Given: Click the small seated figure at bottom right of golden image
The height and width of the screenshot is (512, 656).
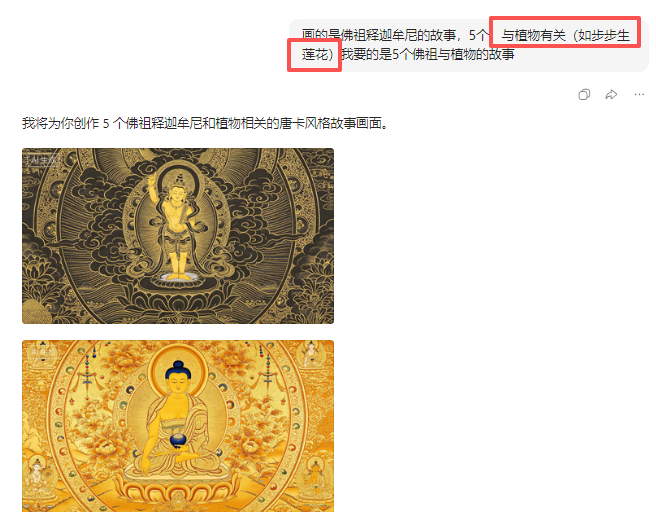Looking at the screenshot, I should click(x=314, y=474).
